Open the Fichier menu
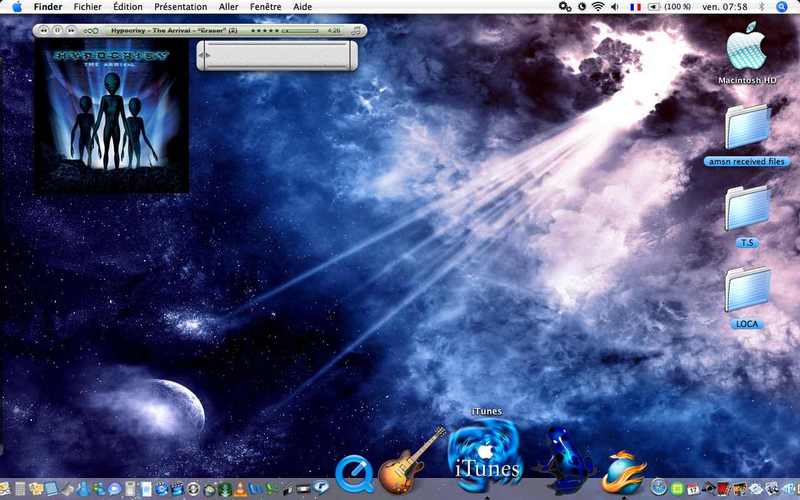 (x=87, y=7)
